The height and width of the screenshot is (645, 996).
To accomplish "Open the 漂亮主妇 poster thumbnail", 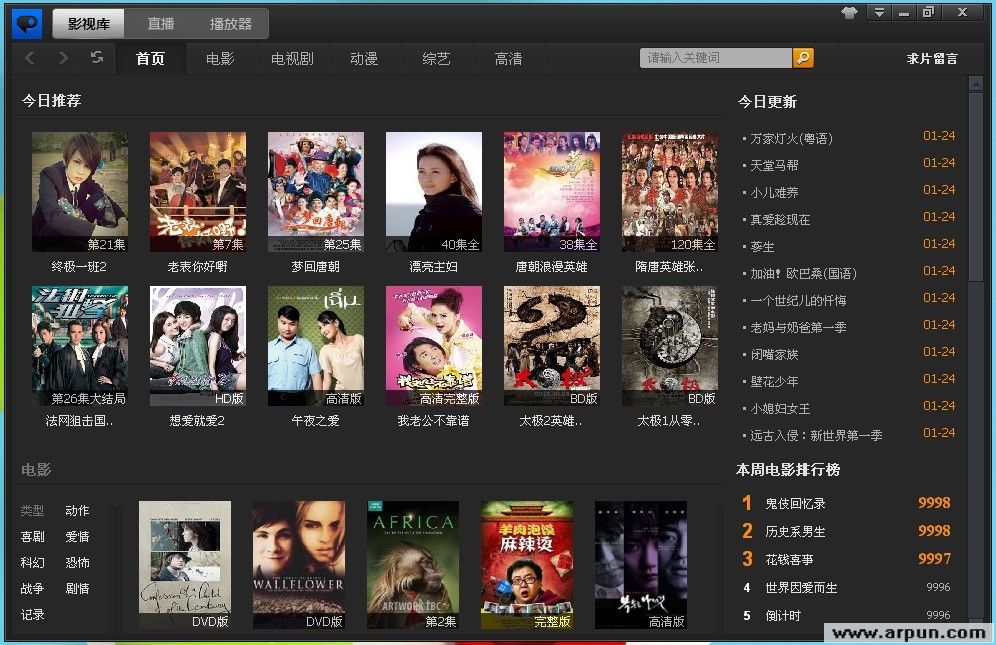I will 434,192.
